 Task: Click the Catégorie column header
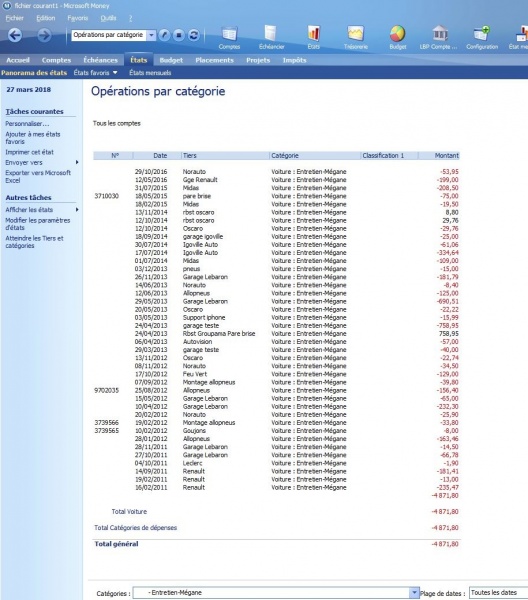coord(315,155)
